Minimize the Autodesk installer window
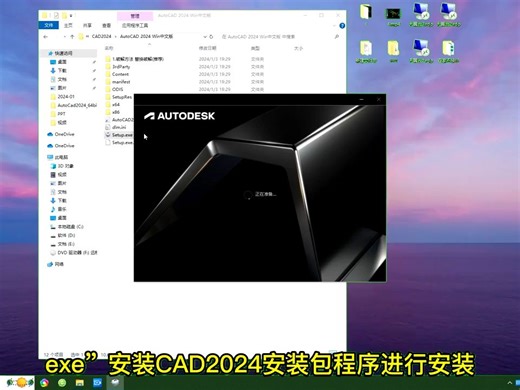The height and width of the screenshot is (390, 520). click(x=362, y=99)
